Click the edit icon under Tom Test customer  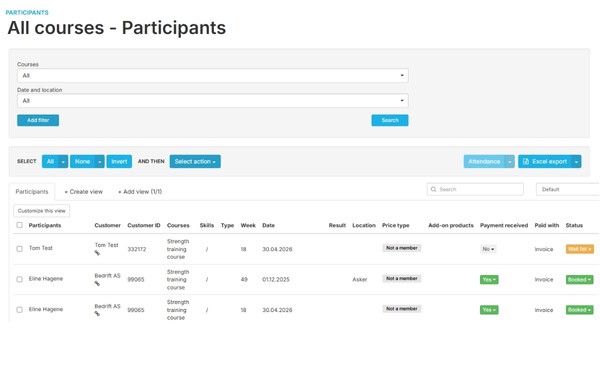point(97,253)
